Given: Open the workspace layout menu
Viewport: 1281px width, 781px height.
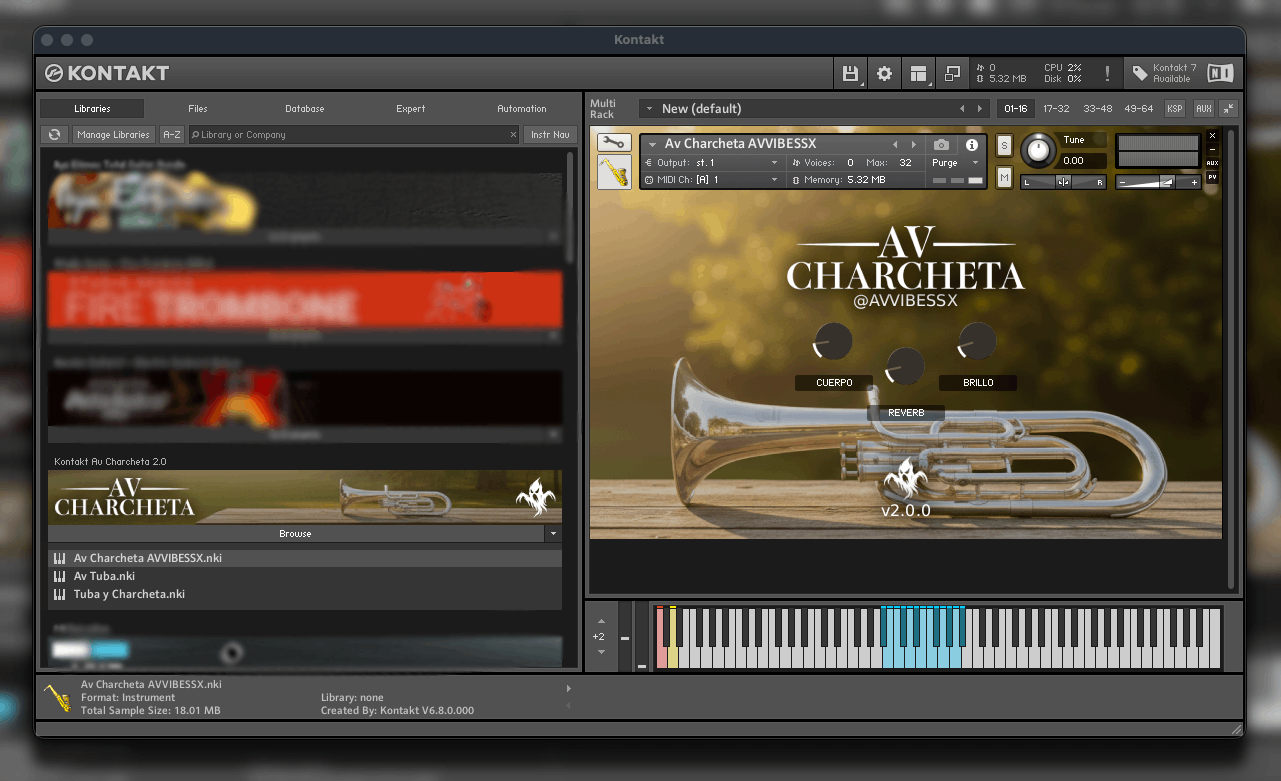Looking at the screenshot, I should [x=918, y=73].
